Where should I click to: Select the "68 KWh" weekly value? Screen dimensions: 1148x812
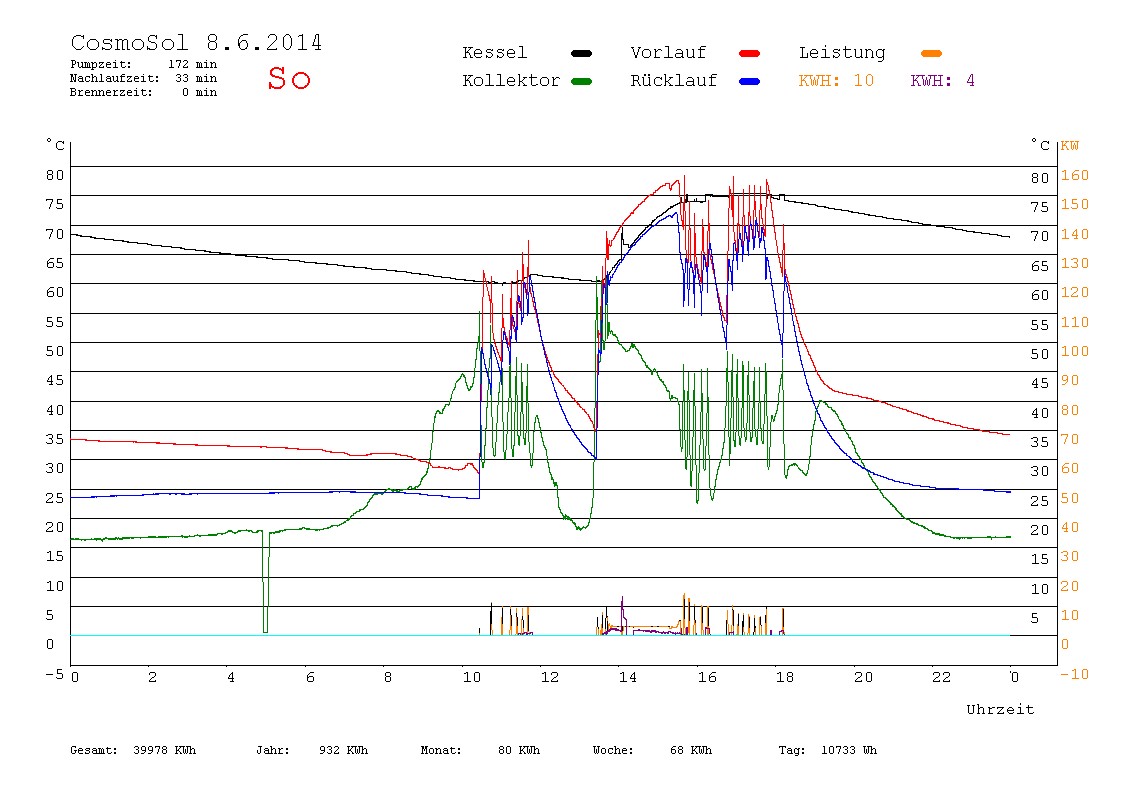(x=690, y=750)
